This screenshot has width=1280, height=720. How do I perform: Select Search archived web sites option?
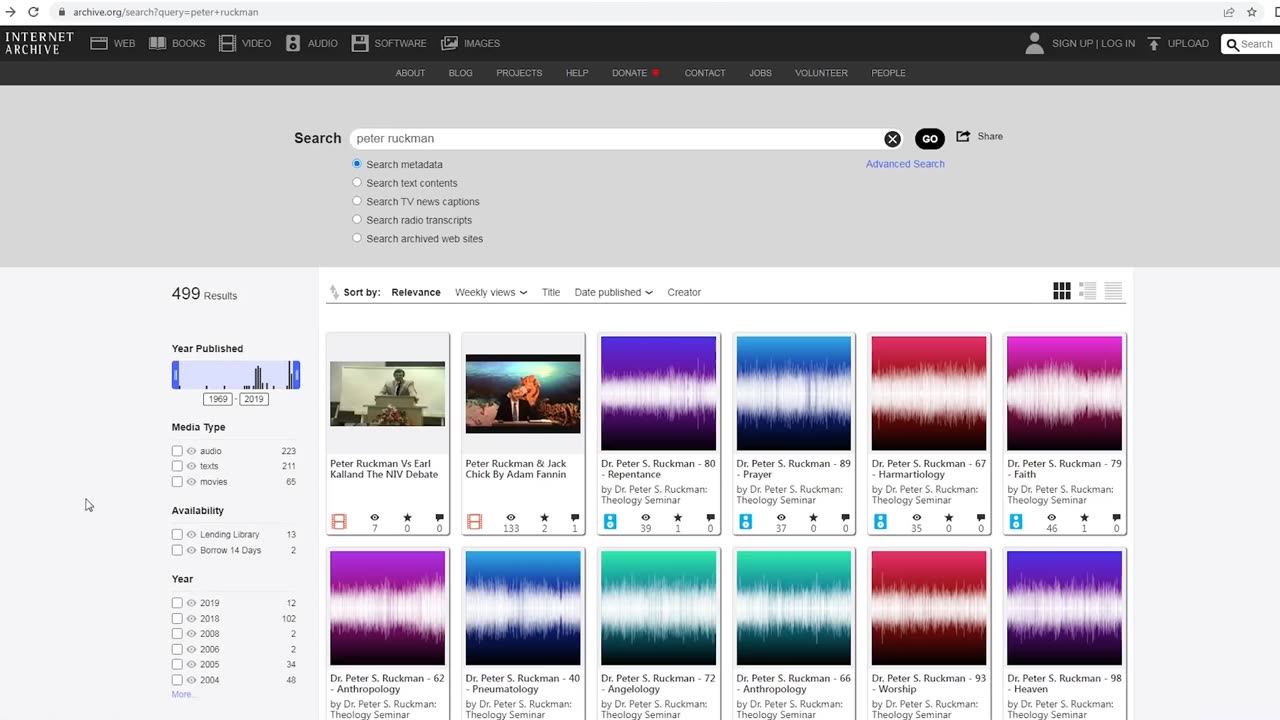(357, 238)
